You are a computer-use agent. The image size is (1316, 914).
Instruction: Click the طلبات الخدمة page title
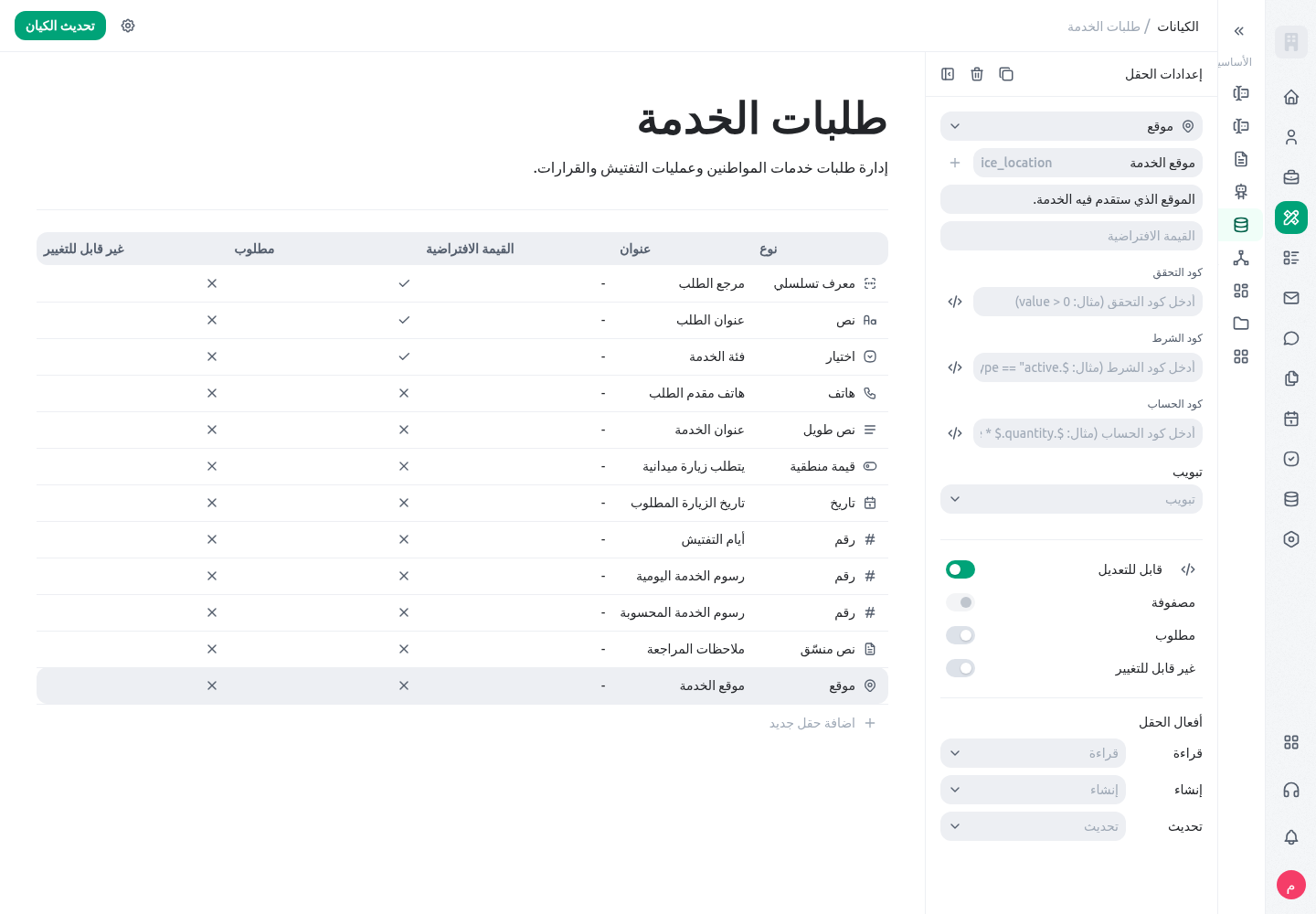point(762,119)
